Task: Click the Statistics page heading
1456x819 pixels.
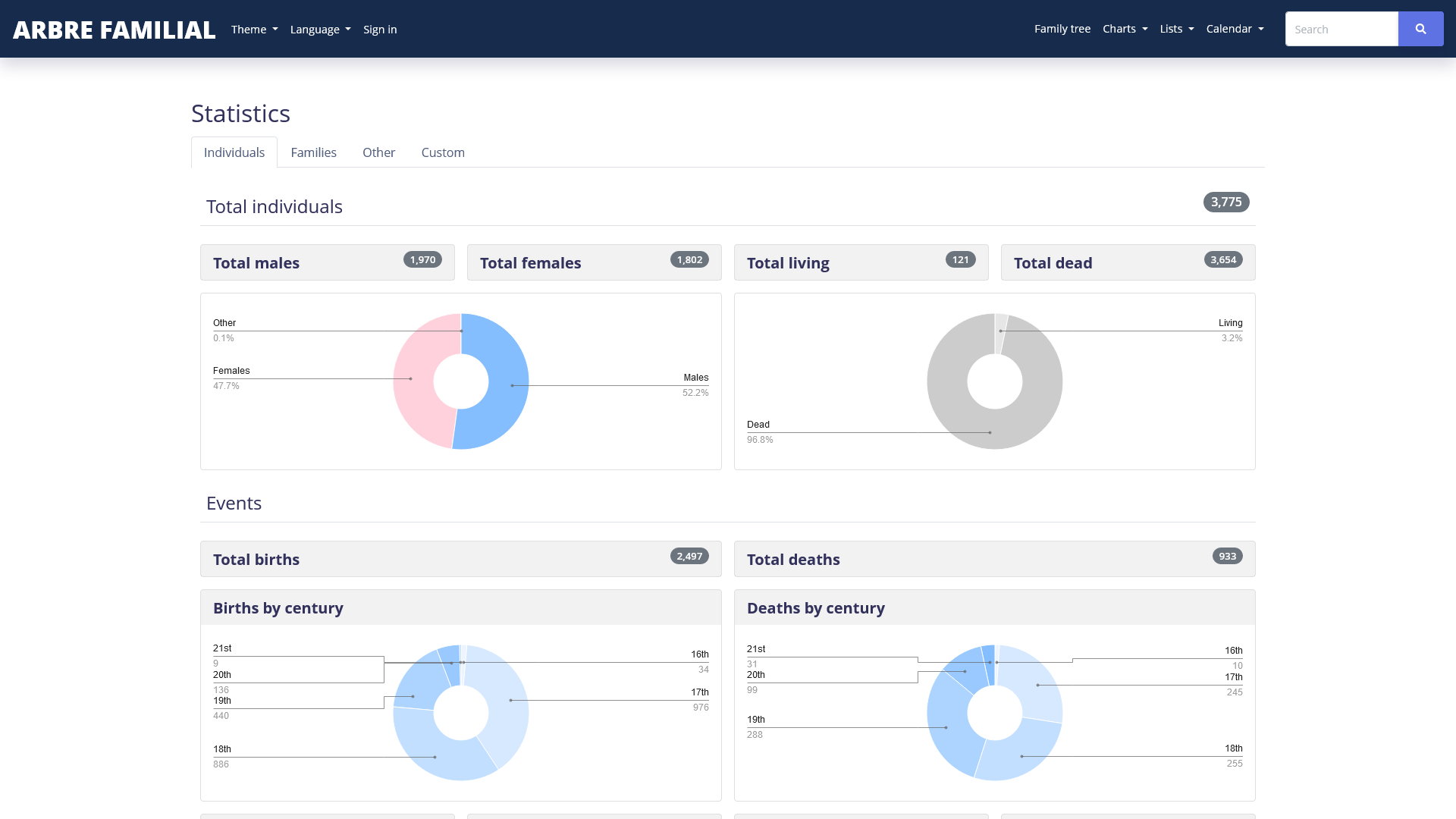Action: click(x=240, y=113)
